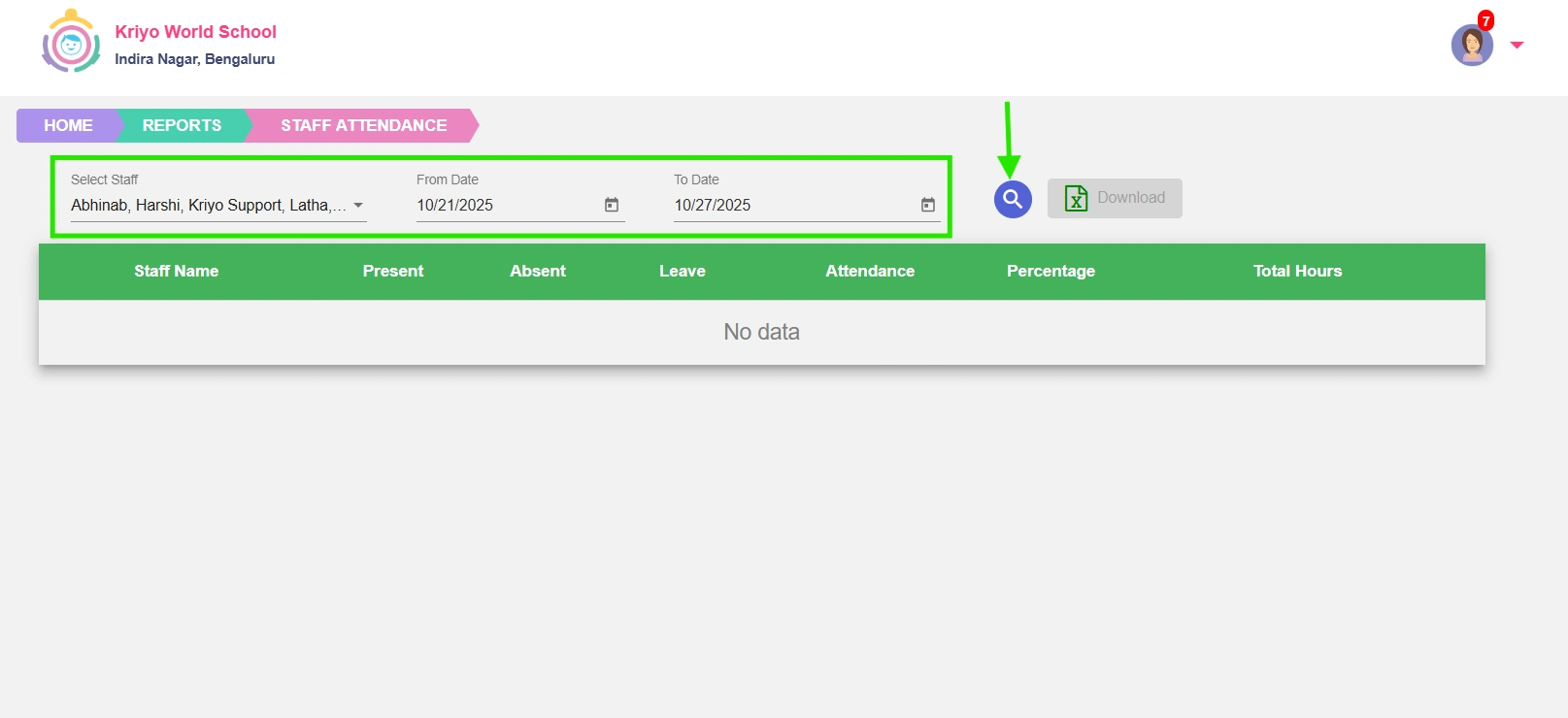The width and height of the screenshot is (1568, 718).
Task: Click the Excel icon on the Download button
Action: [1076, 198]
